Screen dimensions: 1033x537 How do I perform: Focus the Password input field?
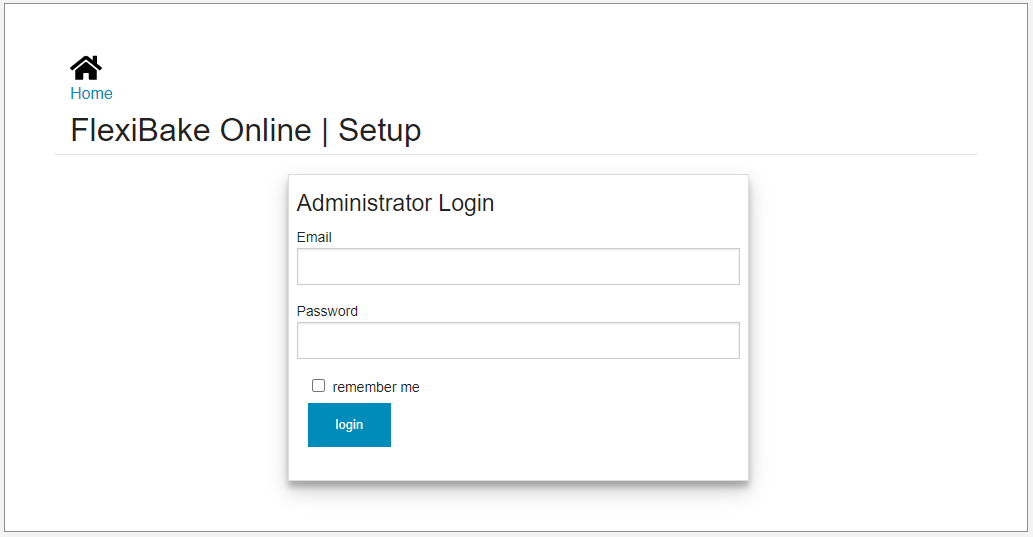click(x=518, y=341)
